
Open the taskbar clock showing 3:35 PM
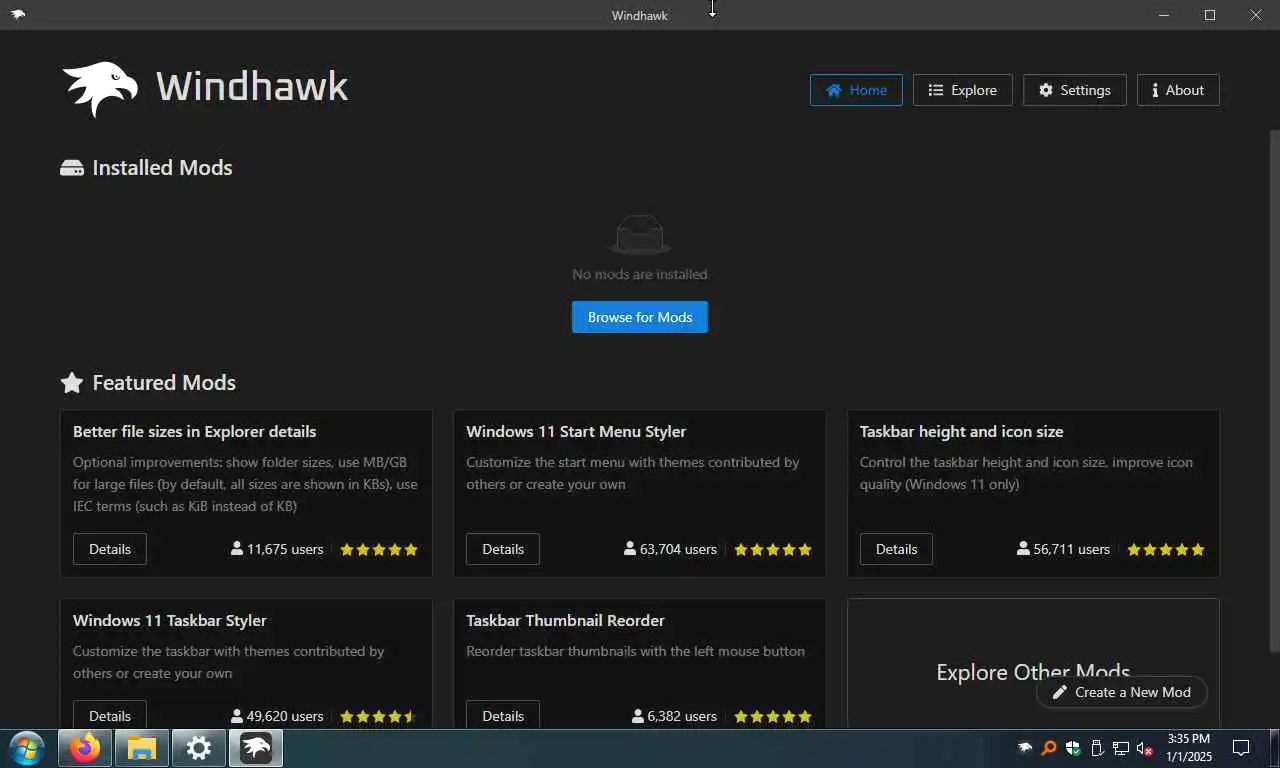point(1188,748)
